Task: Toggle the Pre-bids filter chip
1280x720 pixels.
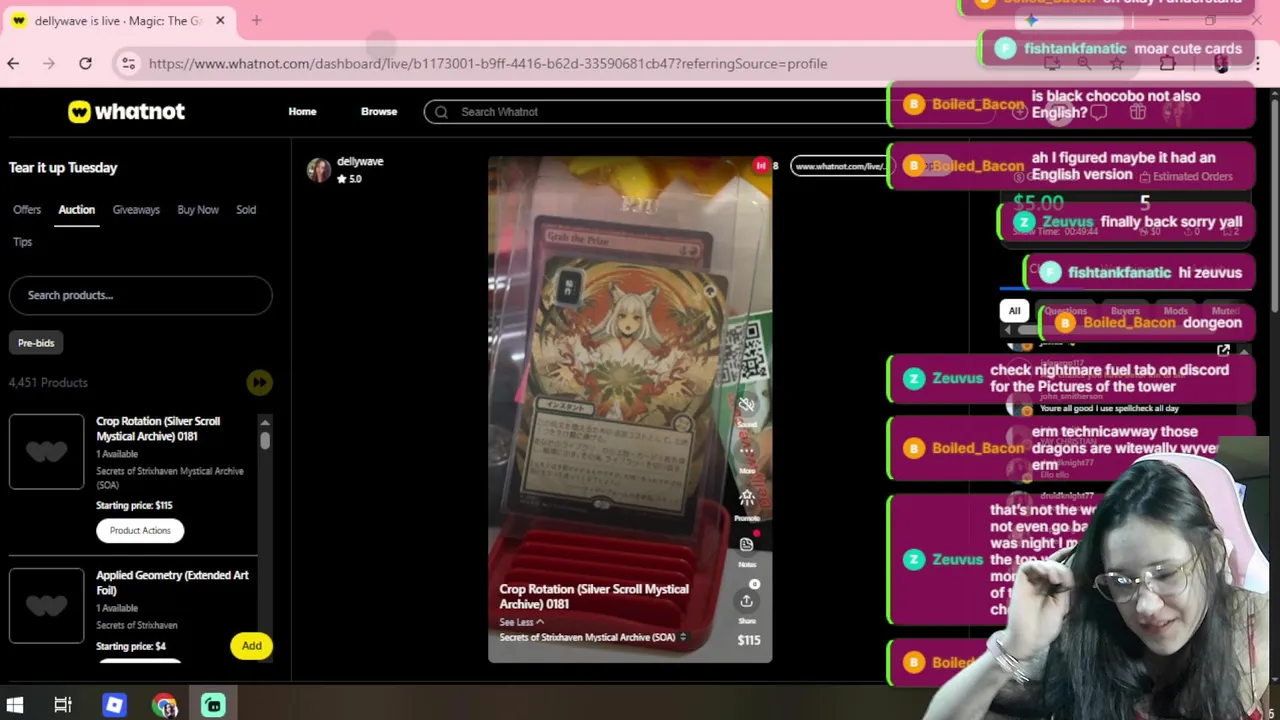Action: pos(36,343)
